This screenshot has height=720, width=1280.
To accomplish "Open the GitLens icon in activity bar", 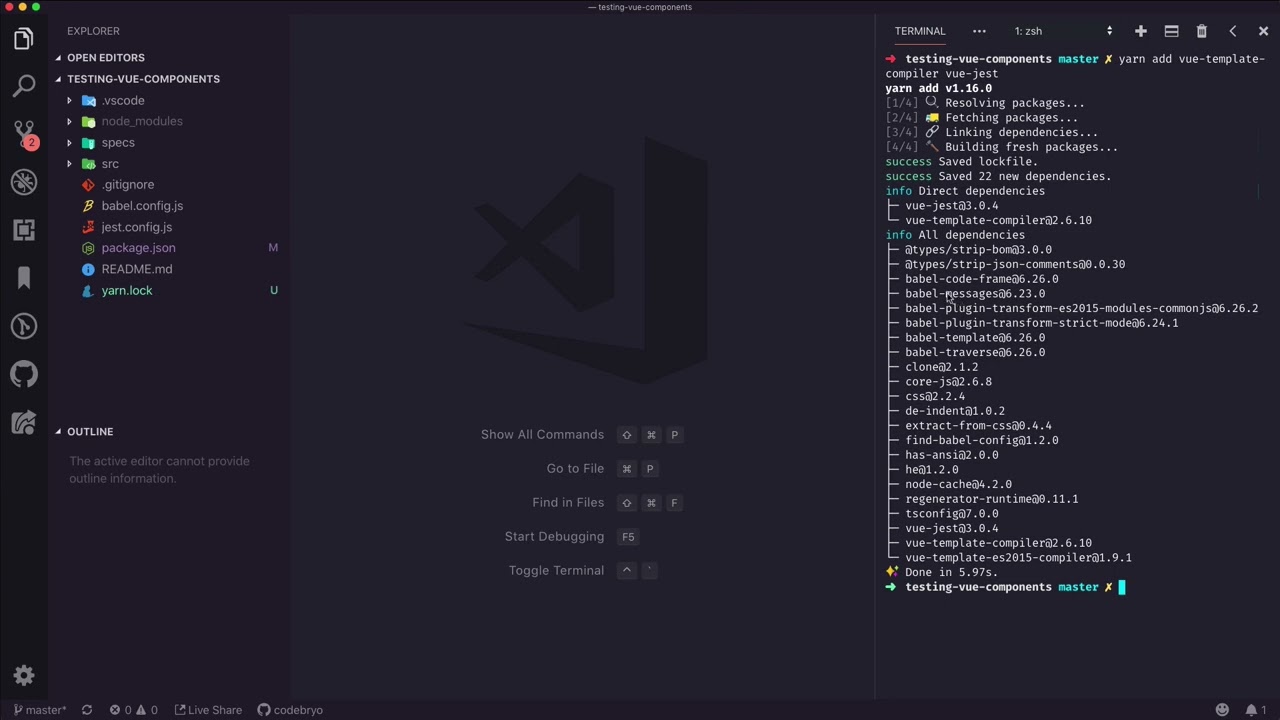I will (x=24, y=326).
